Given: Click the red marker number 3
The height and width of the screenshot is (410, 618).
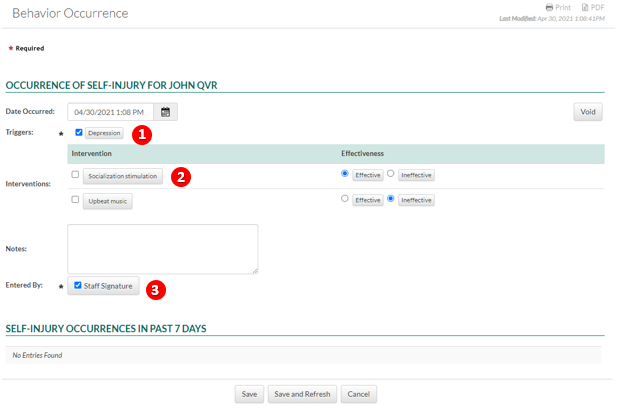Looking at the screenshot, I should 155,289.
